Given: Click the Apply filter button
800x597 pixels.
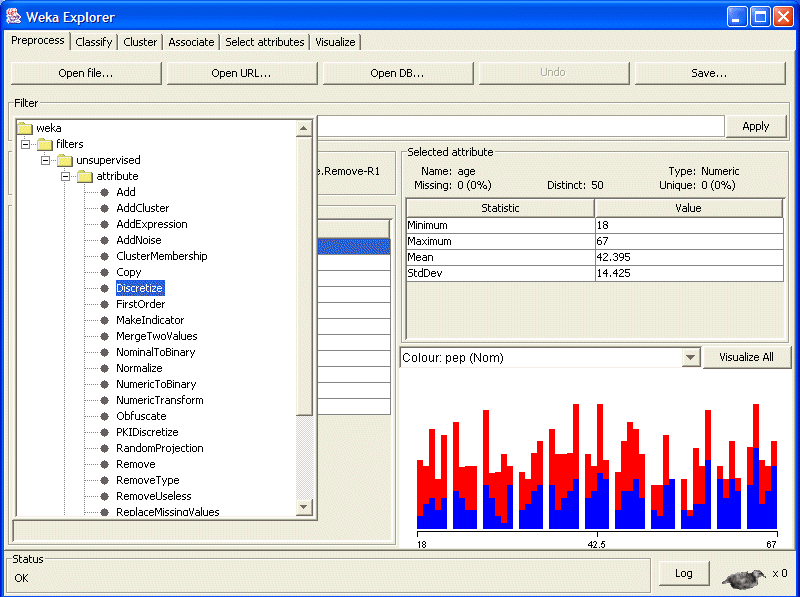Looking at the screenshot, I should (755, 126).
